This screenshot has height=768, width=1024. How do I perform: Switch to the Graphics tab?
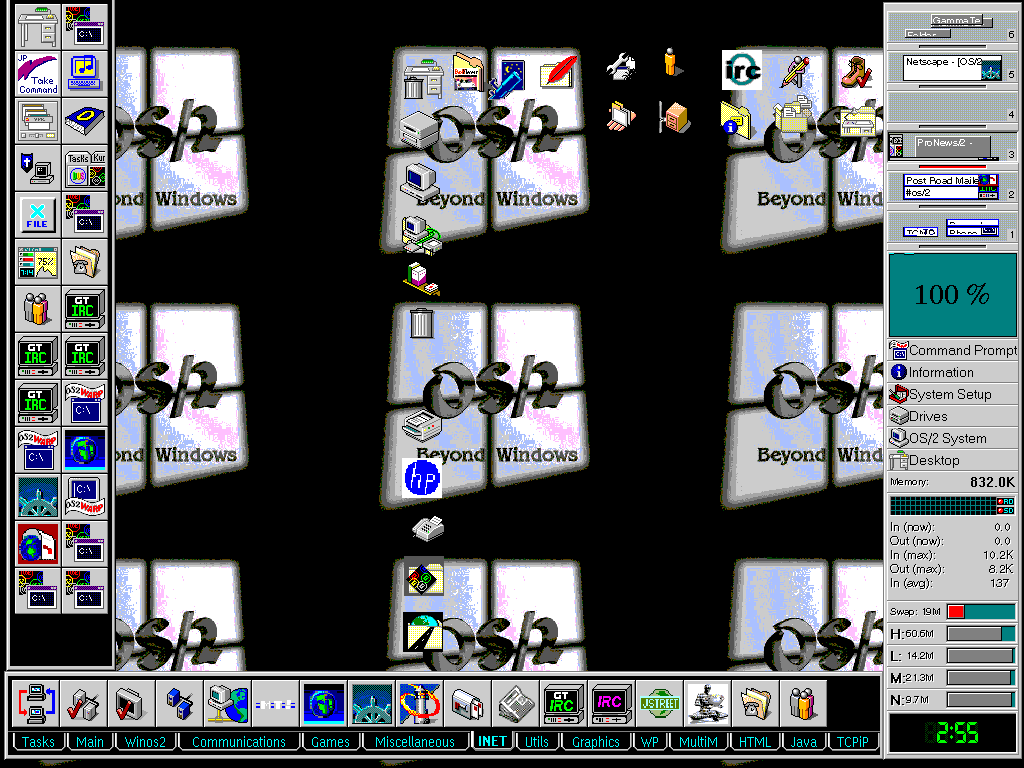point(596,742)
